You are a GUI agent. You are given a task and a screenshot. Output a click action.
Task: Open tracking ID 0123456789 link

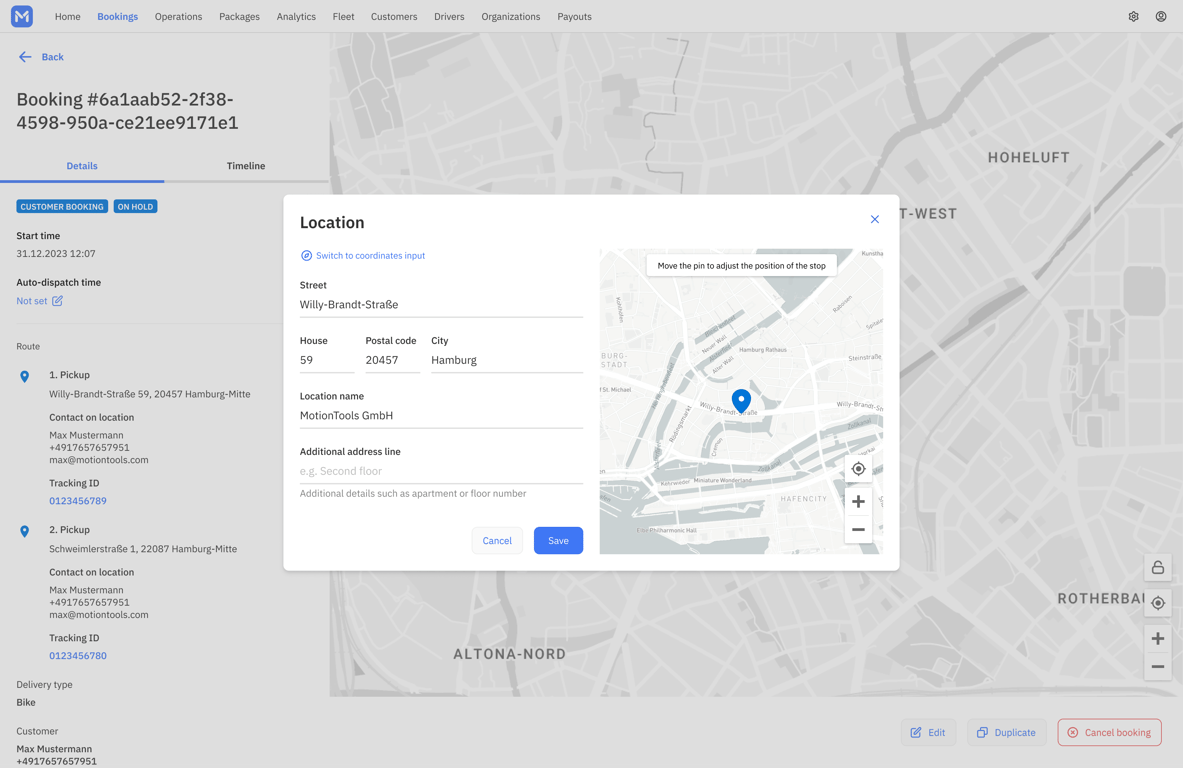[78, 501]
